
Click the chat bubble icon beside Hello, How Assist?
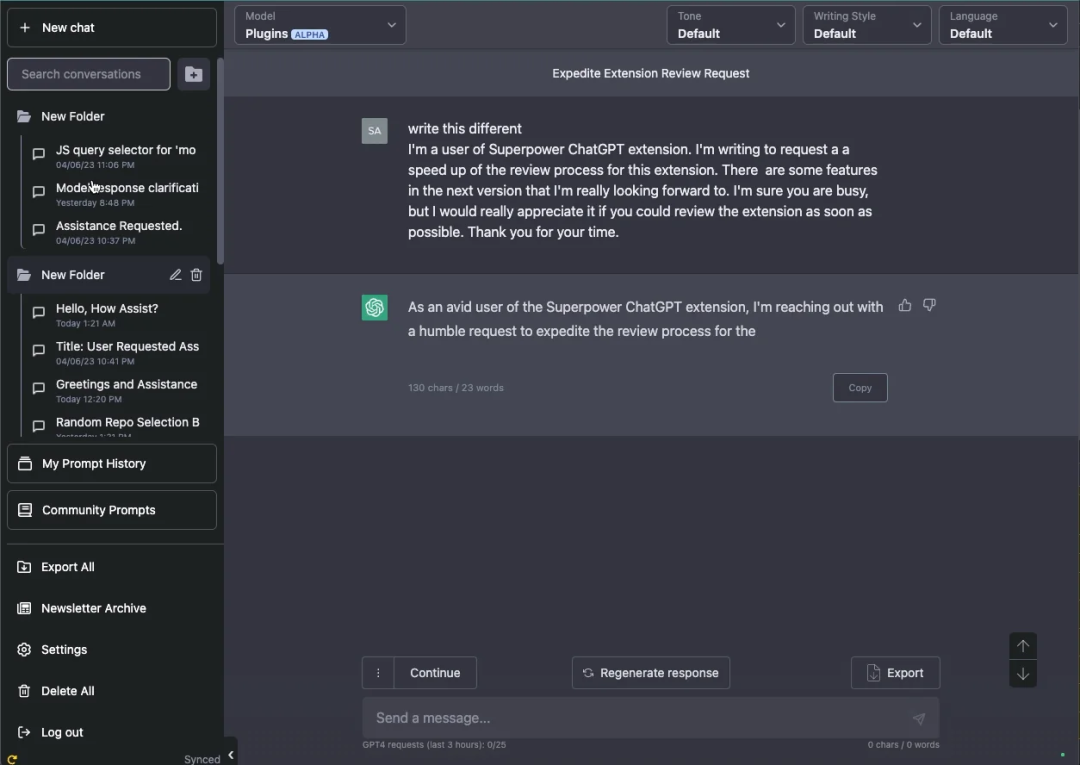point(39,312)
